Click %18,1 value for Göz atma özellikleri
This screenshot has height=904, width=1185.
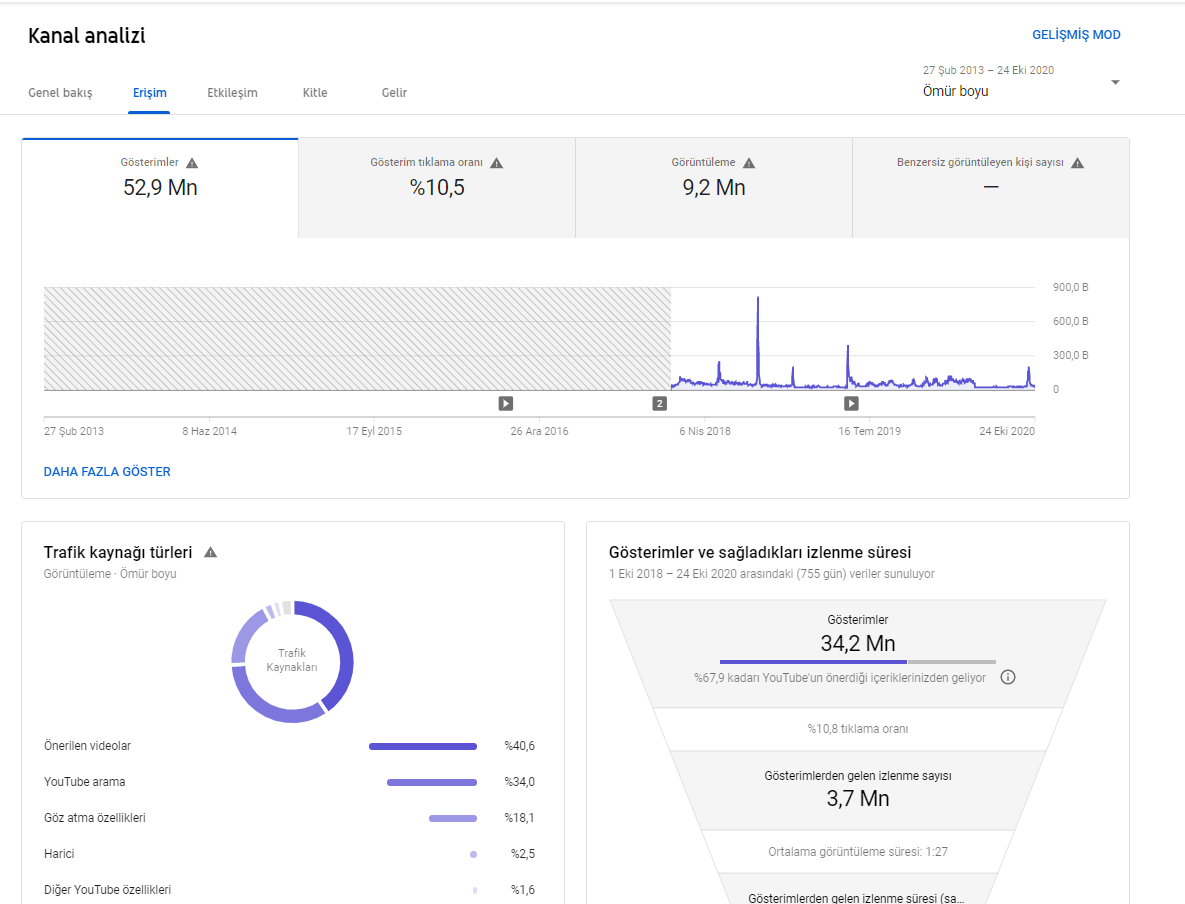coord(519,818)
